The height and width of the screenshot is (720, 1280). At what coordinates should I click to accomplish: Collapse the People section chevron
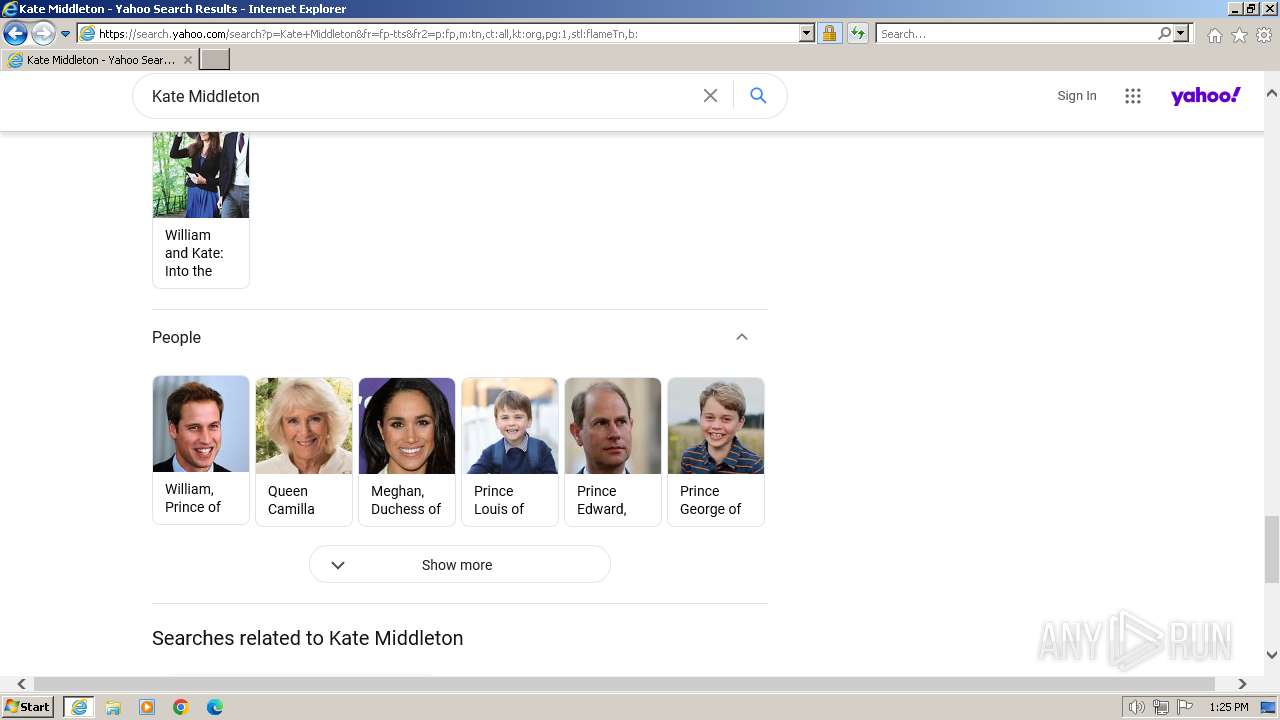[x=742, y=337]
